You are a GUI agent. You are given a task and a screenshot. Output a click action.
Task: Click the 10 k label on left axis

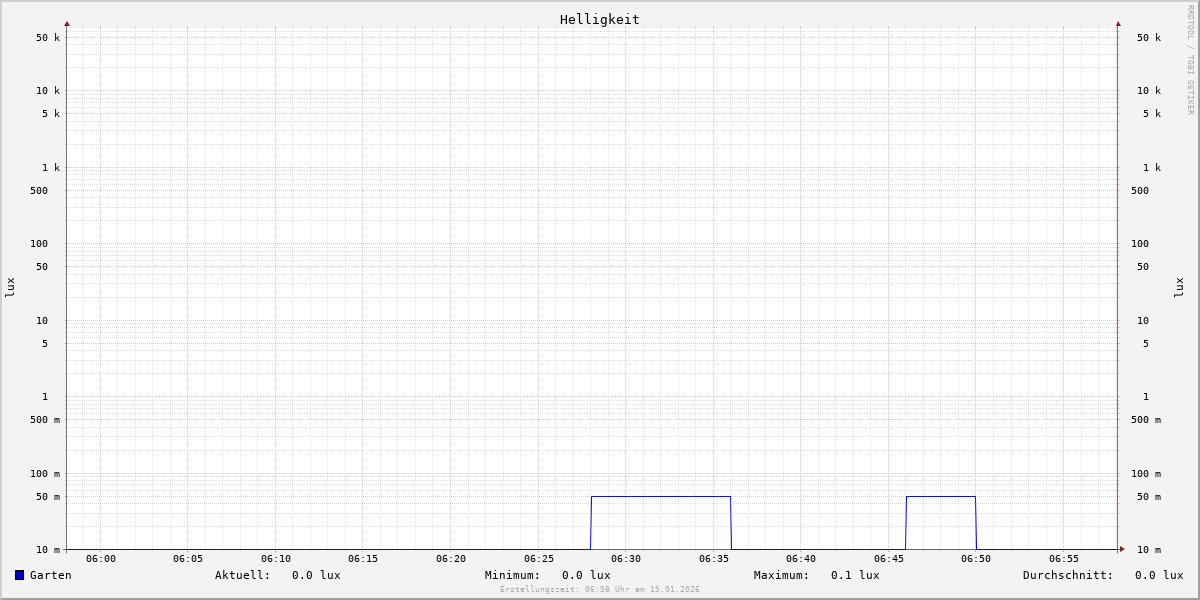pos(48,91)
